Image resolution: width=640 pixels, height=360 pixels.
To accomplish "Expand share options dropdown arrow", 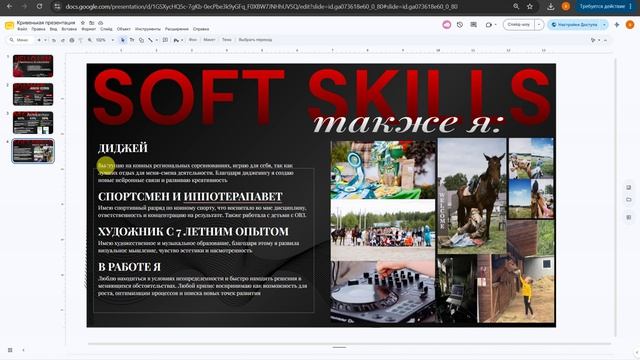I will point(604,25).
